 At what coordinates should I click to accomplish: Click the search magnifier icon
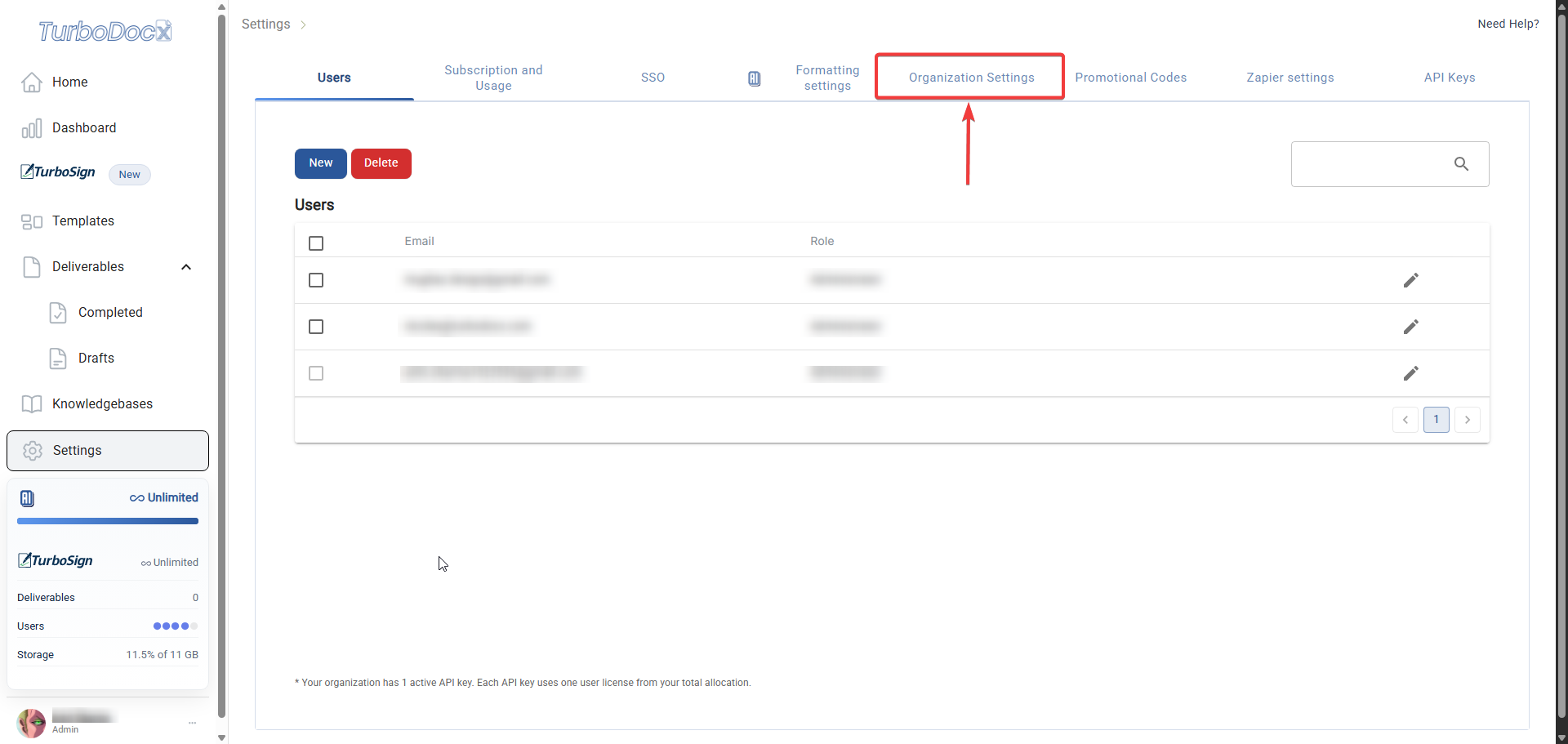[1461, 164]
